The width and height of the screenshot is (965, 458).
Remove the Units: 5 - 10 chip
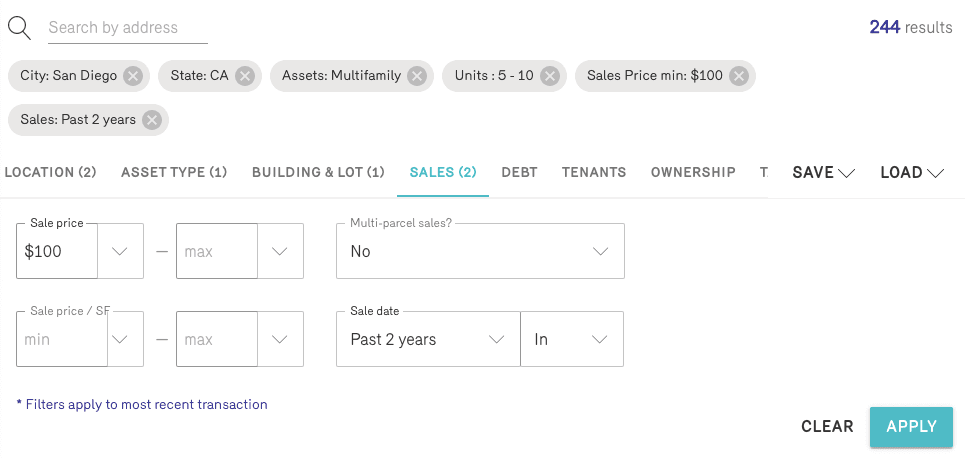click(x=550, y=76)
